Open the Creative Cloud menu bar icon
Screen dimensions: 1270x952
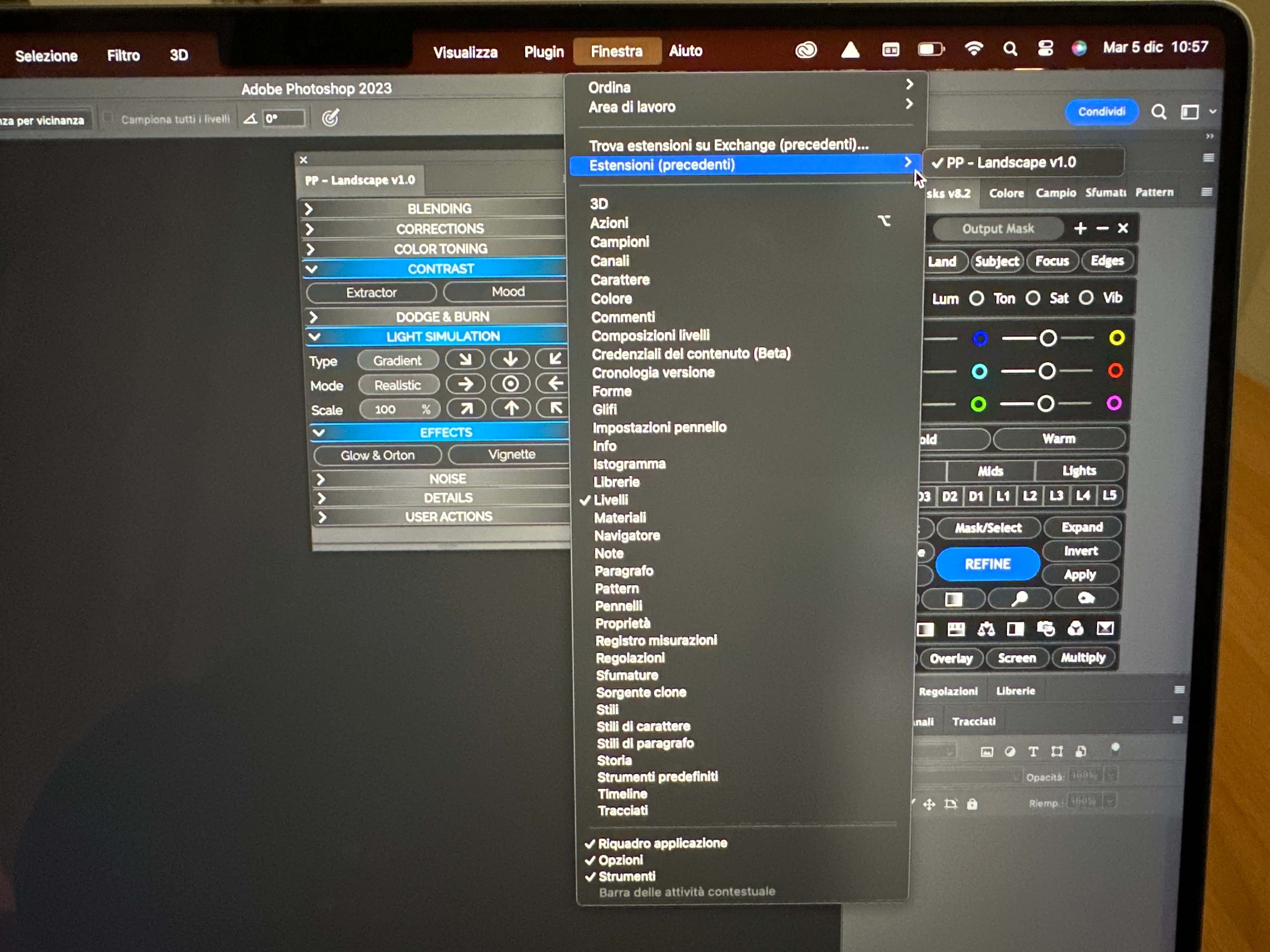click(x=806, y=50)
